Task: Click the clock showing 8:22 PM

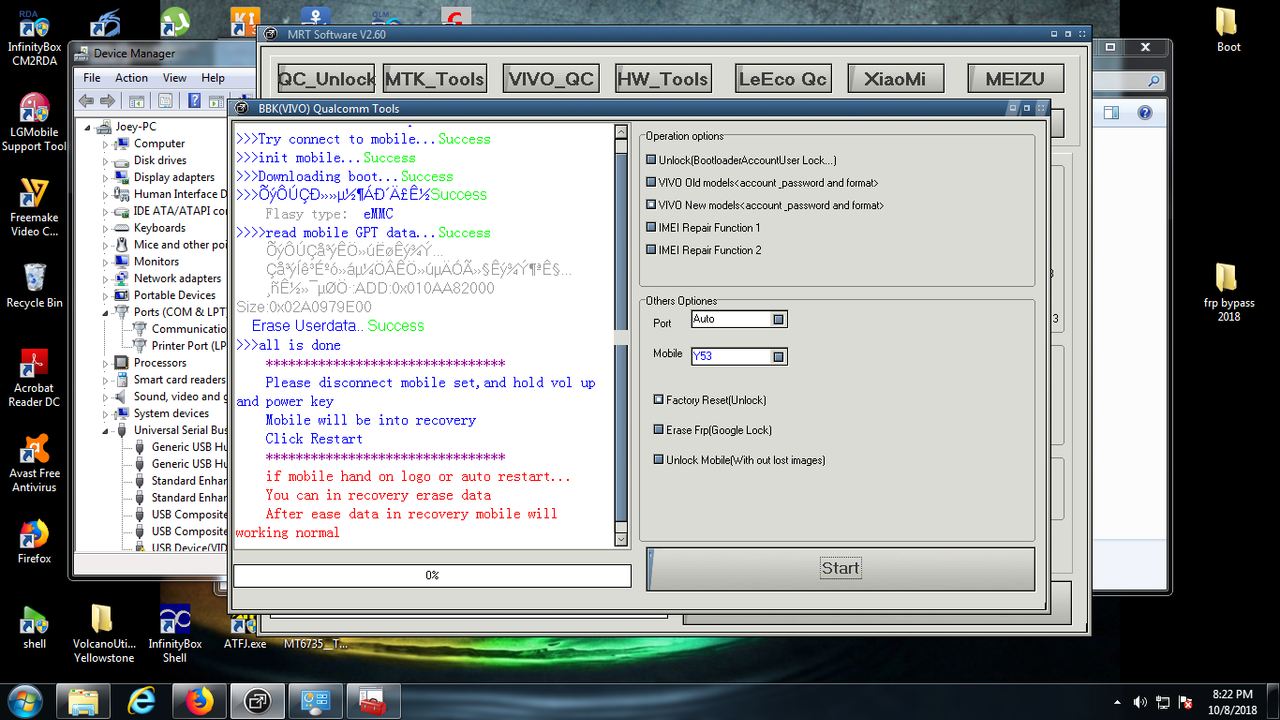Action: click(1231, 694)
